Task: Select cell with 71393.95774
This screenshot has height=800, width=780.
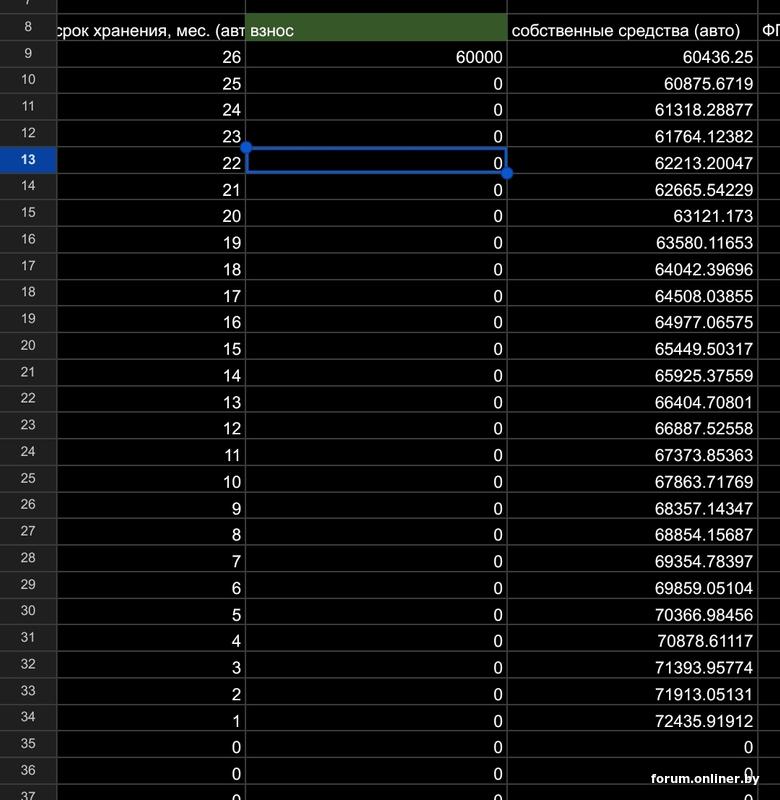Action: click(632, 664)
